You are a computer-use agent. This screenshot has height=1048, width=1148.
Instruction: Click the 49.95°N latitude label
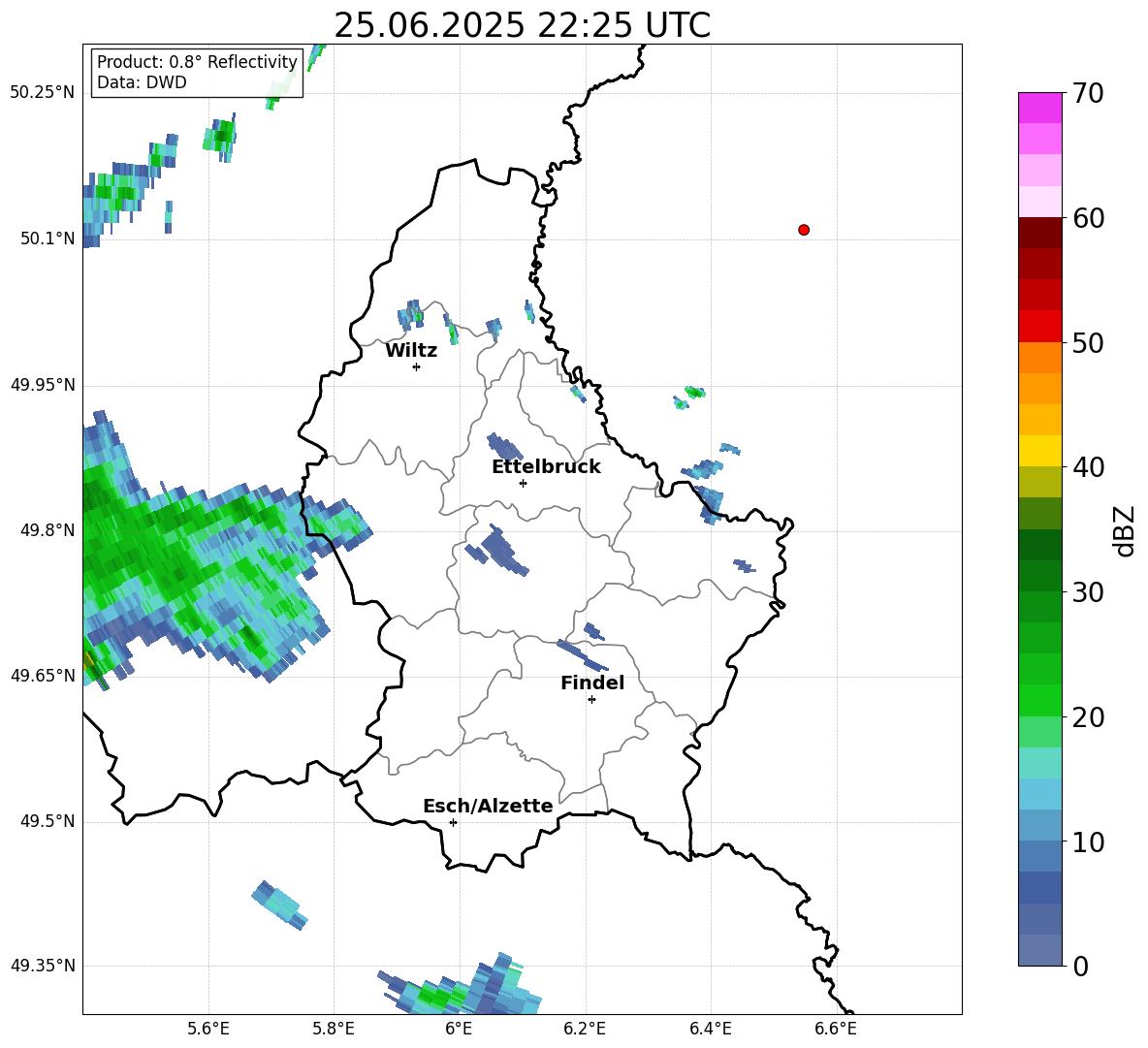[43, 384]
